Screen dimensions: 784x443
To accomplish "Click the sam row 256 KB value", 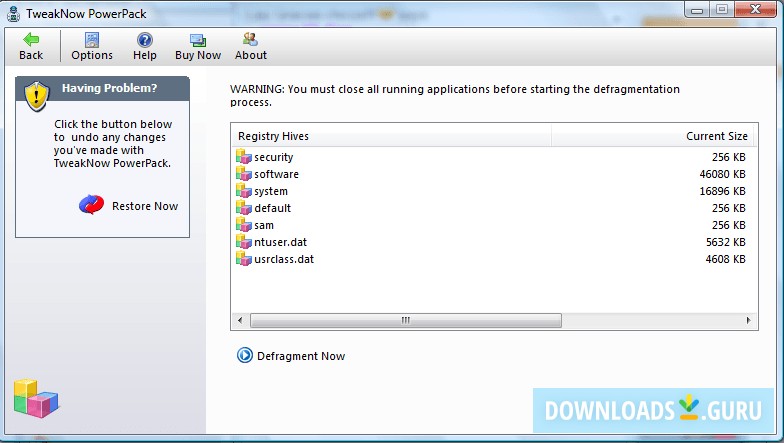I will (728, 225).
